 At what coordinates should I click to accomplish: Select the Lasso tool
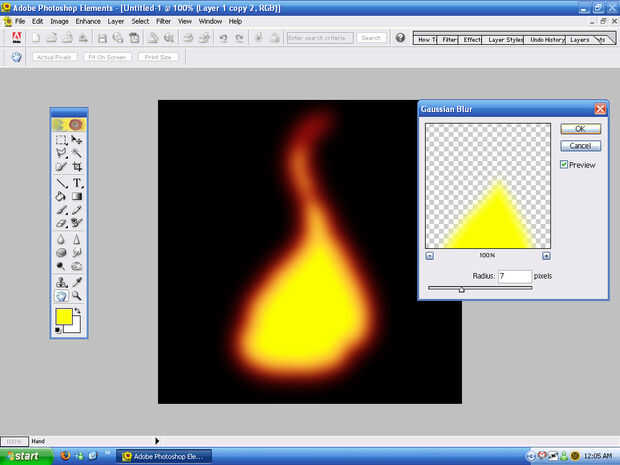coord(61,153)
